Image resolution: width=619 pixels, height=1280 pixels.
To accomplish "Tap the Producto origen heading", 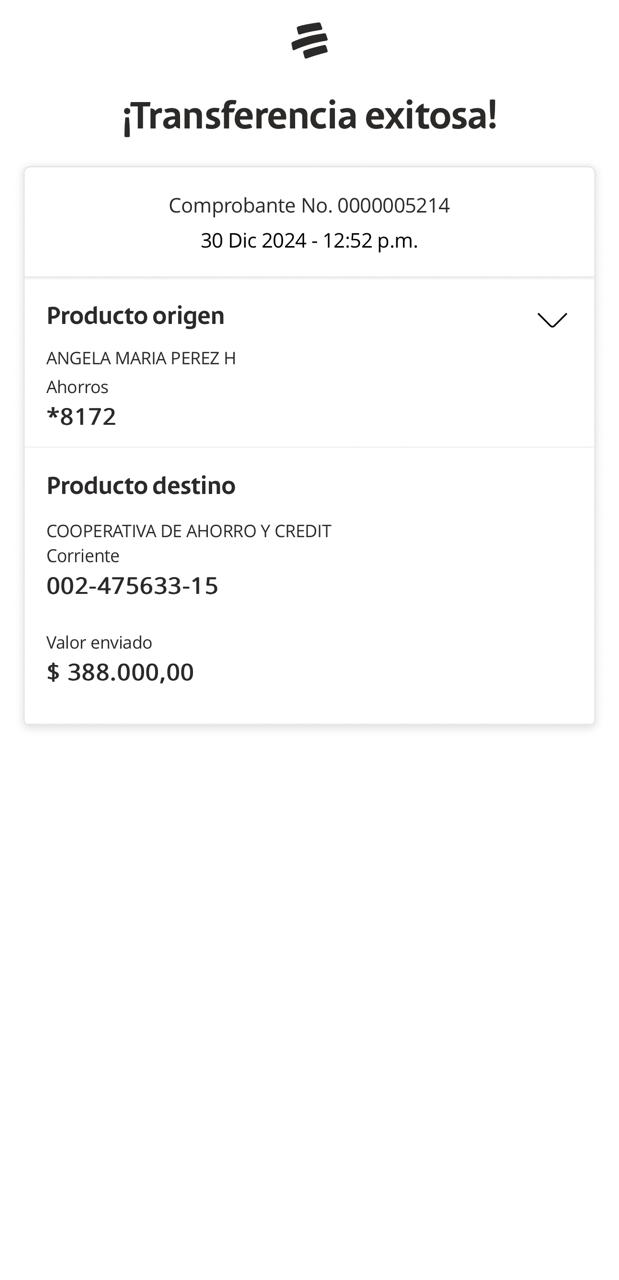I will (135, 315).
